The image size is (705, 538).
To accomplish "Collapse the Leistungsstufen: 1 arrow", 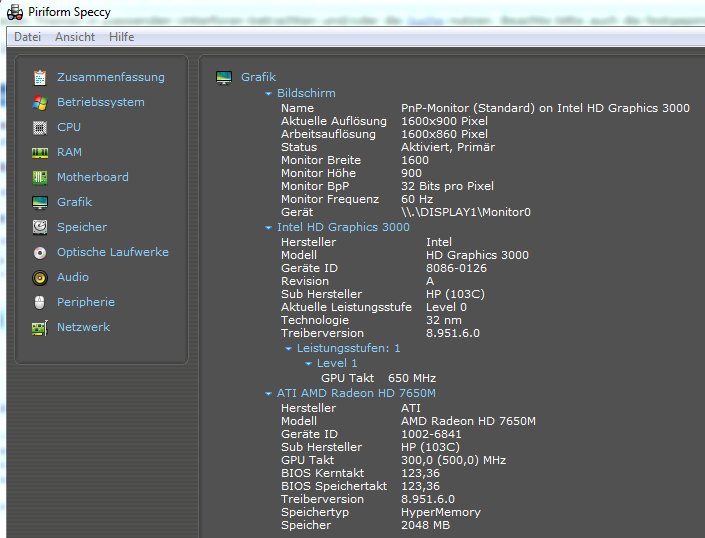I will (x=288, y=349).
